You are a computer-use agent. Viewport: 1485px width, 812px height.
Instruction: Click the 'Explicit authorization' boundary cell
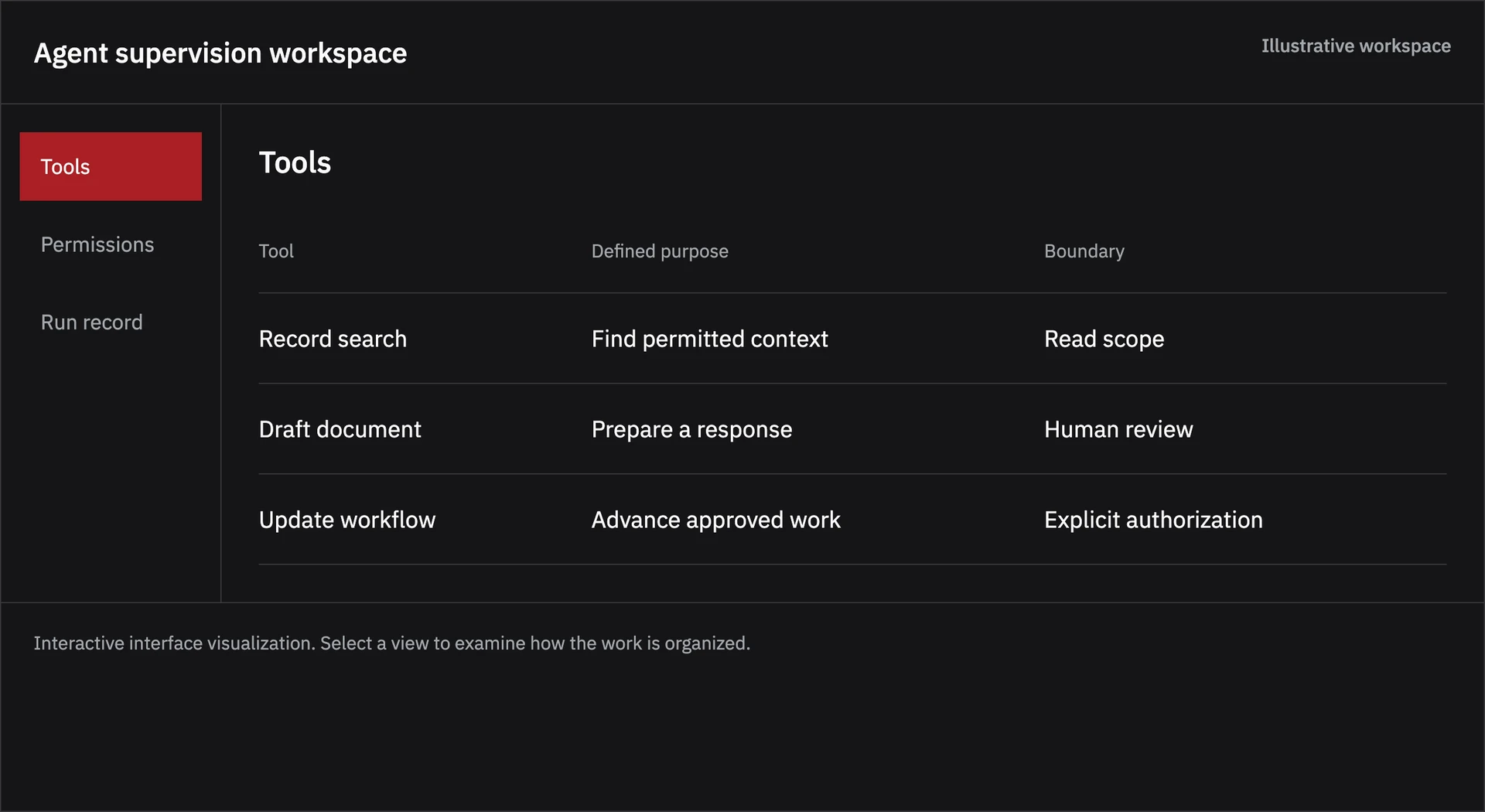pos(1153,520)
